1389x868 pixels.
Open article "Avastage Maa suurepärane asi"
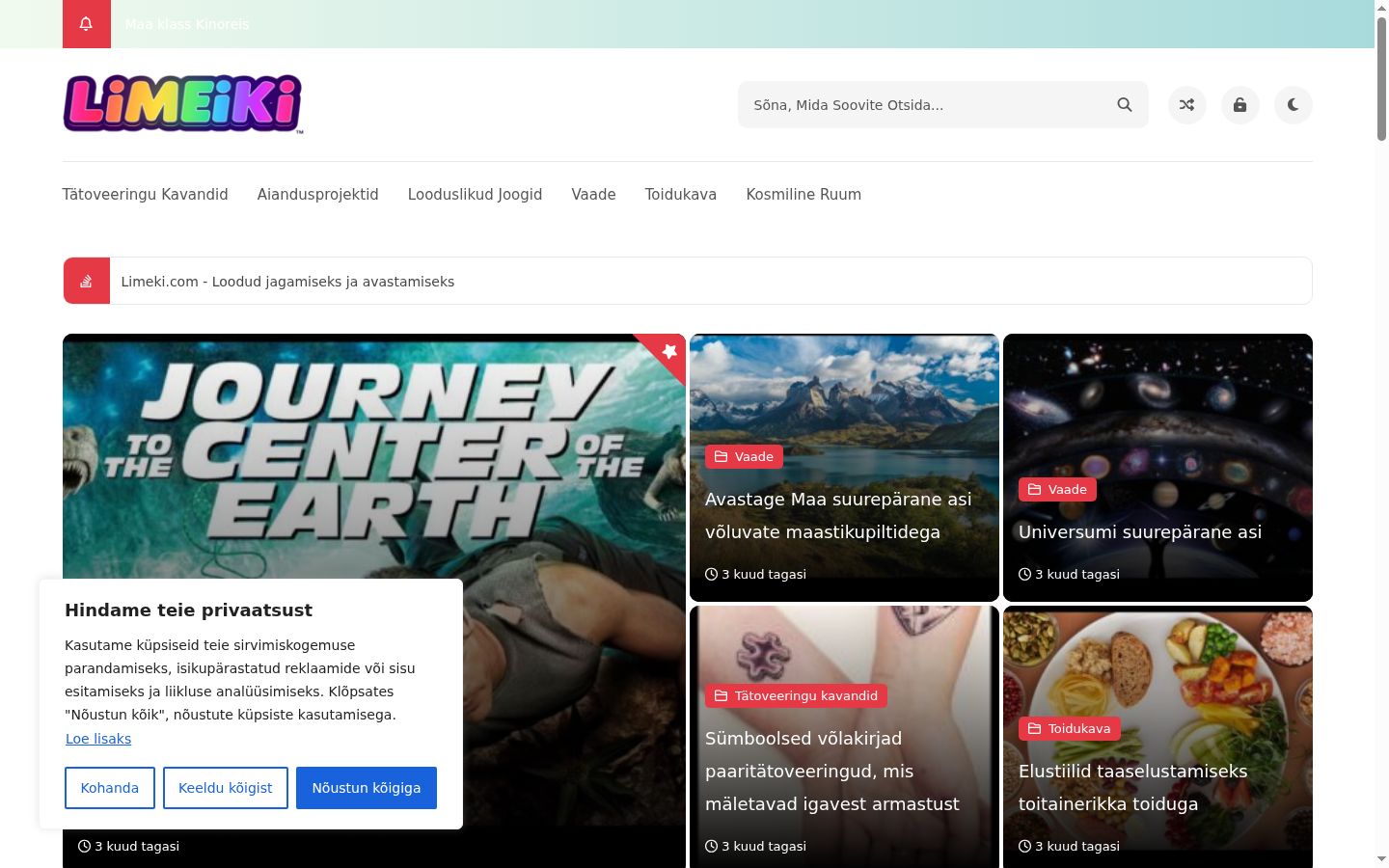click(x=838, y=516)
